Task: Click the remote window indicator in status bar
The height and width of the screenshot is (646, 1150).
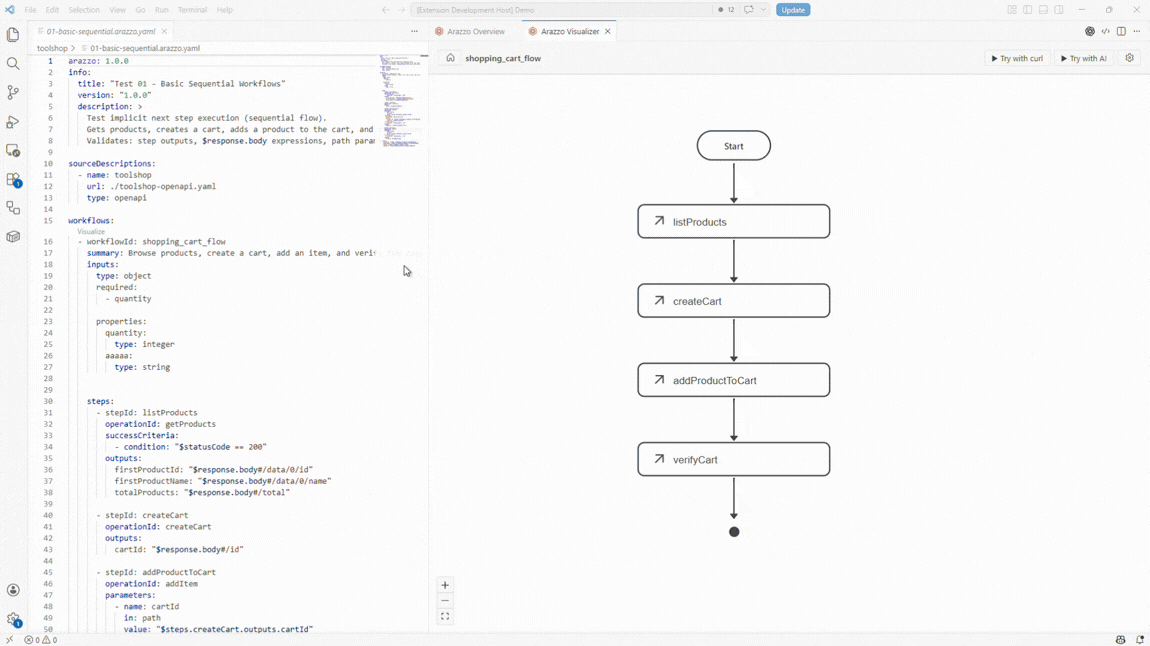Action: tap(9, 640)
